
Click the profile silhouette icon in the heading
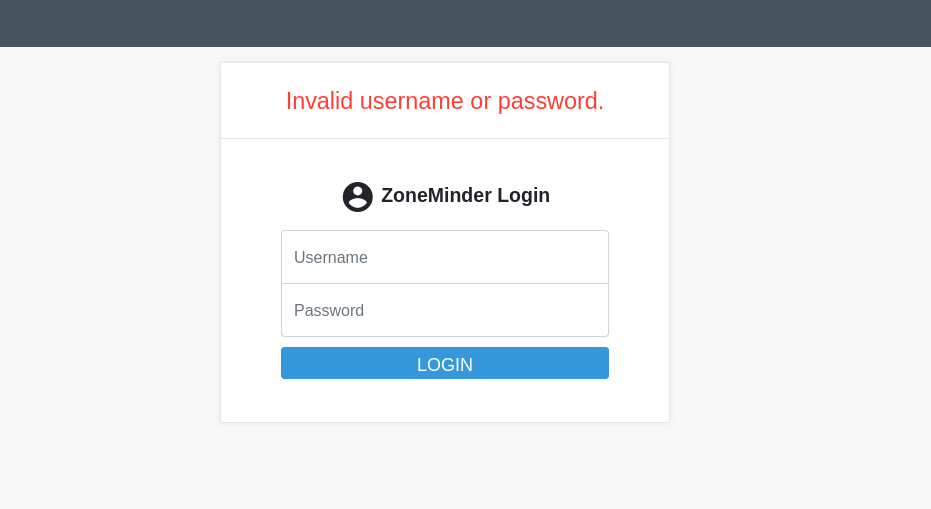[x=357, y=197]
